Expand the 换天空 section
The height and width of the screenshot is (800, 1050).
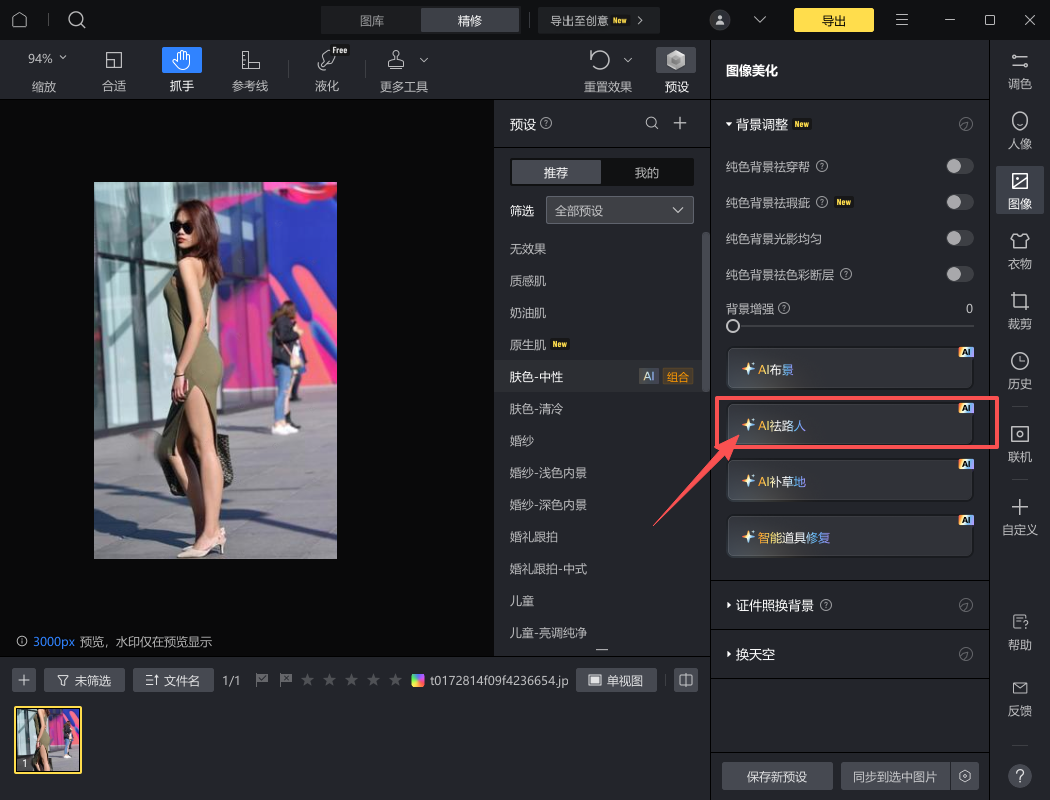coord(755,654)
